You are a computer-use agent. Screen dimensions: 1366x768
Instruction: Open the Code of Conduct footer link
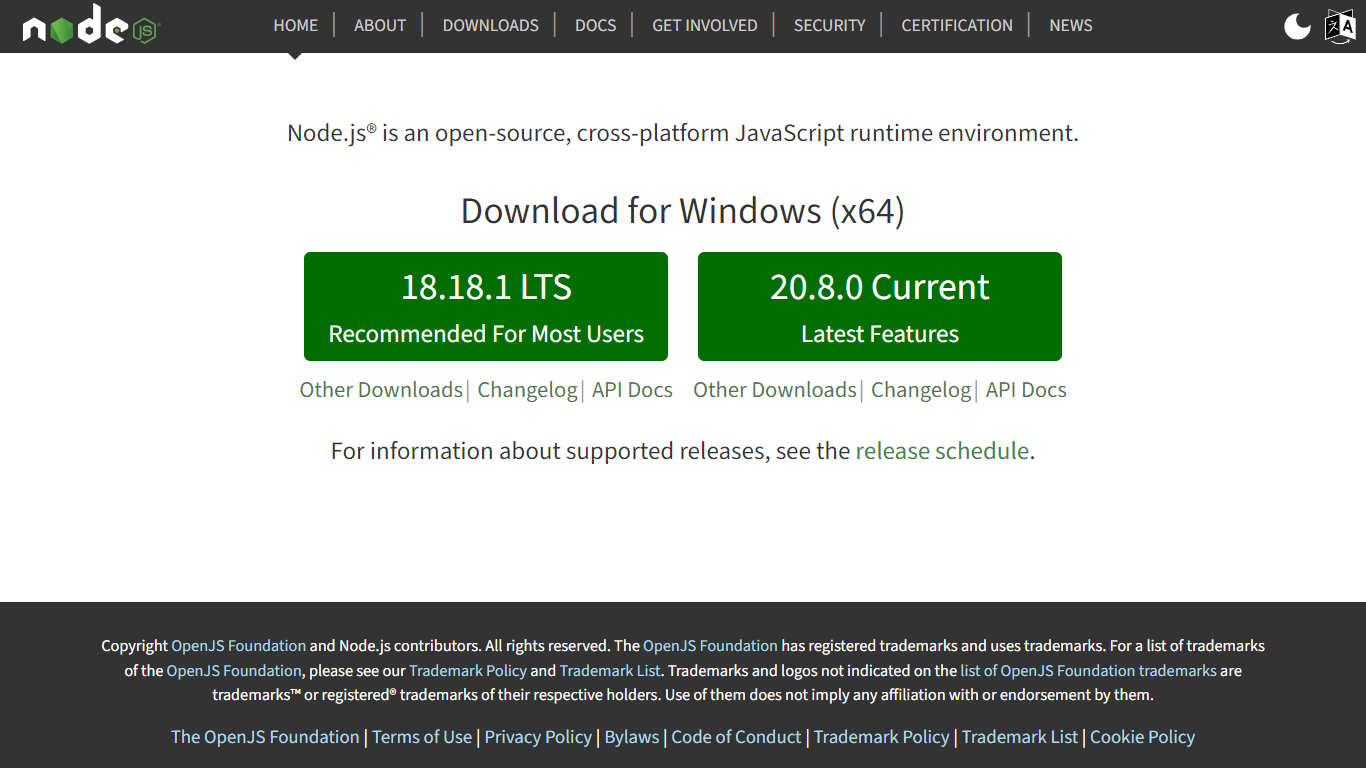pyautogui.click(x=736, y=737)
